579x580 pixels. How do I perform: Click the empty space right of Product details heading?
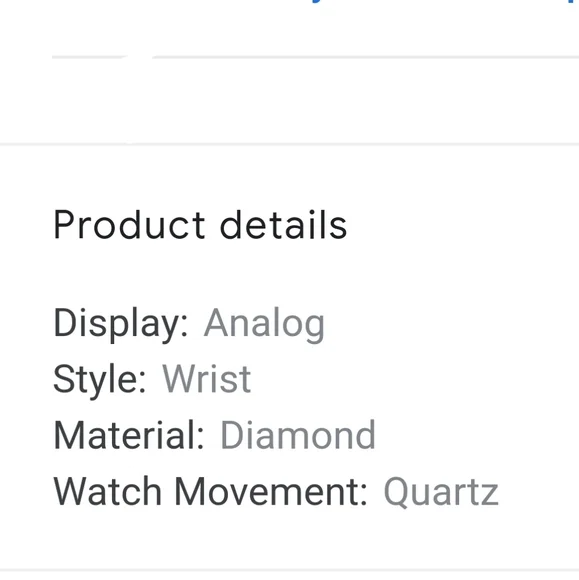coord(462,225)
